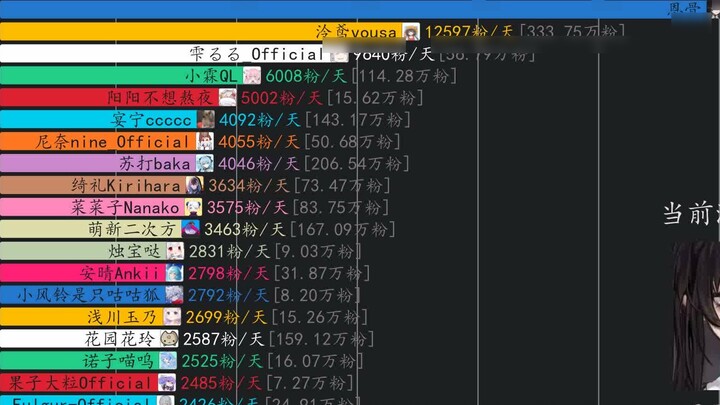Click the 菜菜子Nanako avatar icon
Screen dimensions: 720x405
(192, 207)
